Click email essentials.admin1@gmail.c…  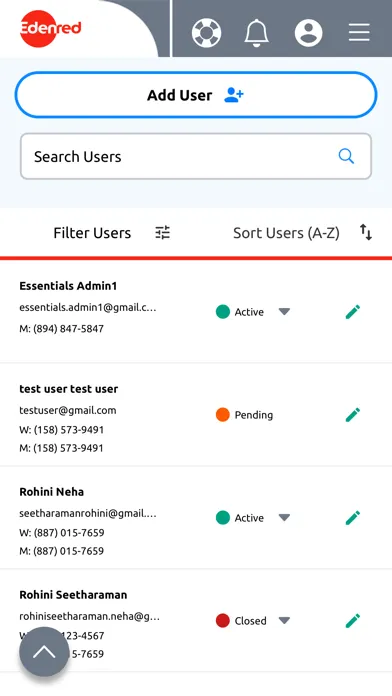click(88, 308)
